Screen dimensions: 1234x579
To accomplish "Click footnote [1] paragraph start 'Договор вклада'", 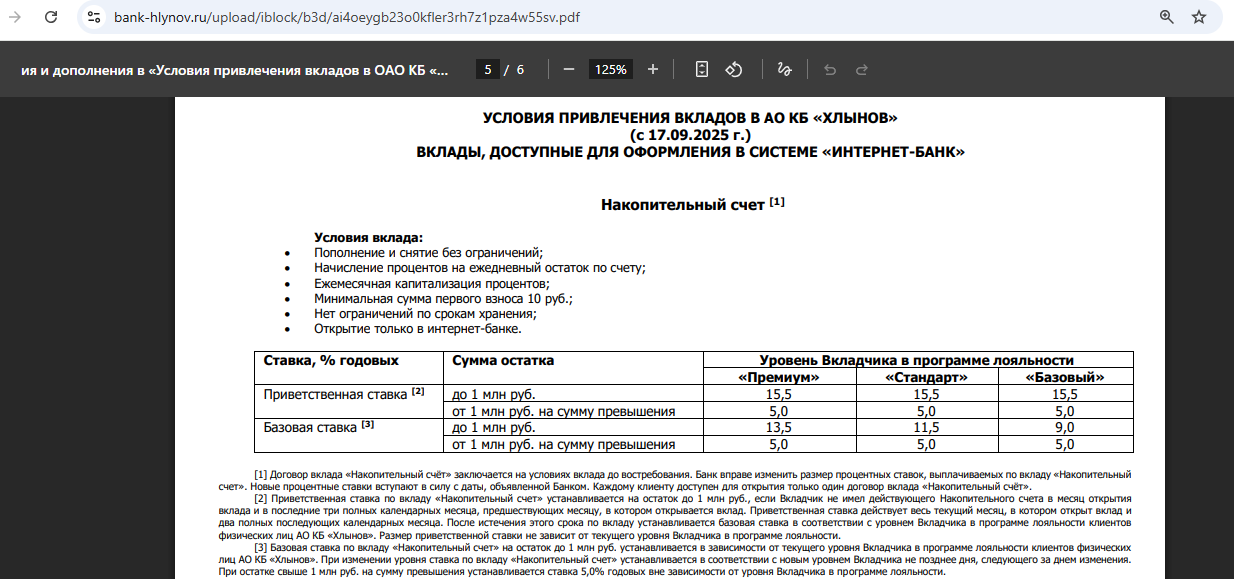I will (x=310, y=473).
